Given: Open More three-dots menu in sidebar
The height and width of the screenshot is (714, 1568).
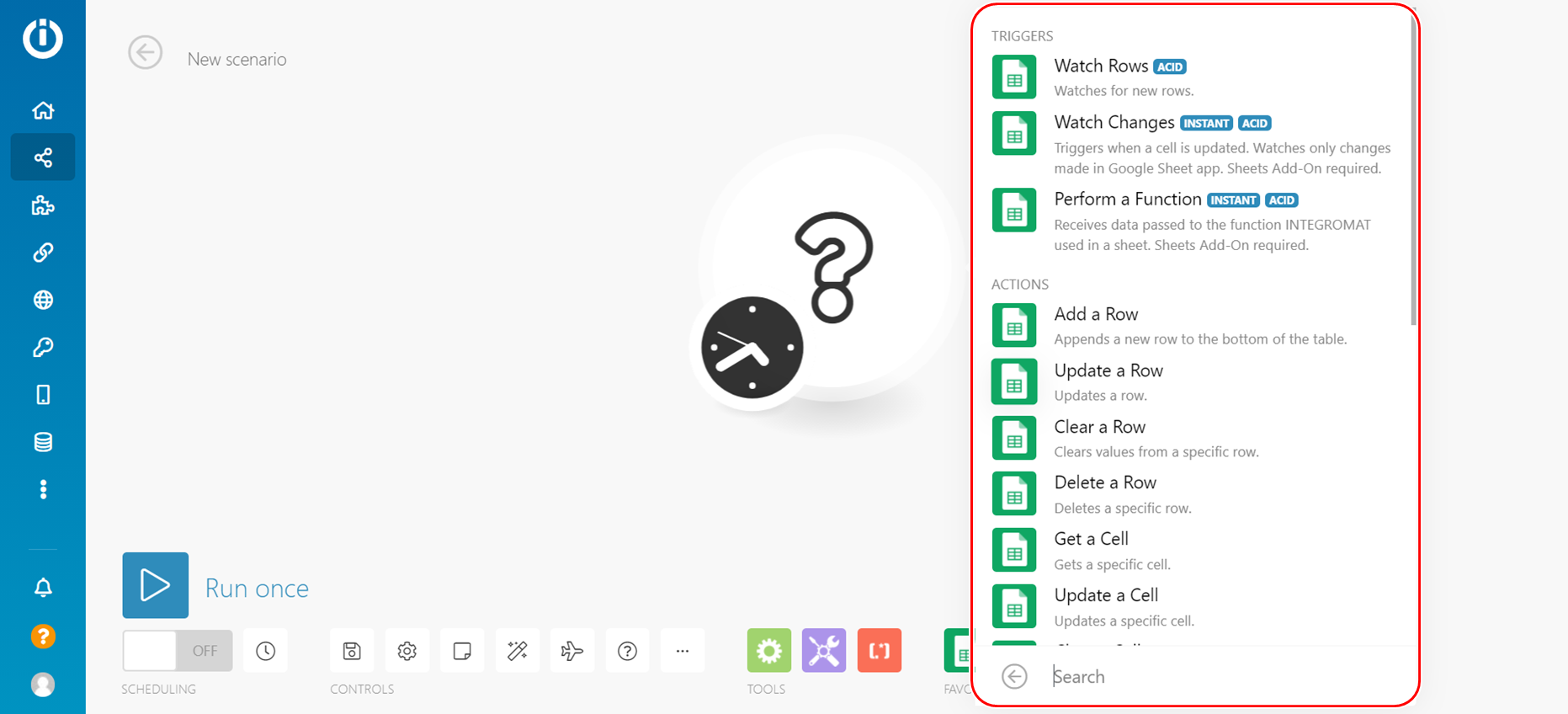Looking at the screenshot, I should click(x=43, y=489).
